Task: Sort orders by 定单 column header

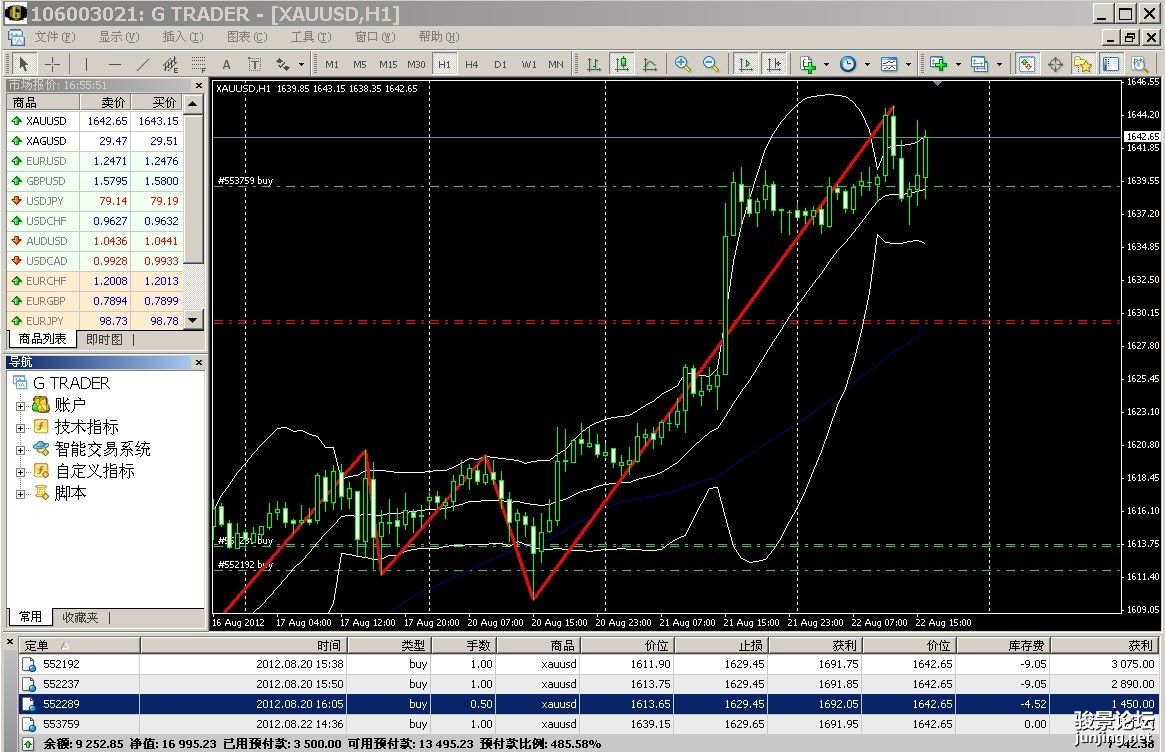Action: click(x=79, y=645)
